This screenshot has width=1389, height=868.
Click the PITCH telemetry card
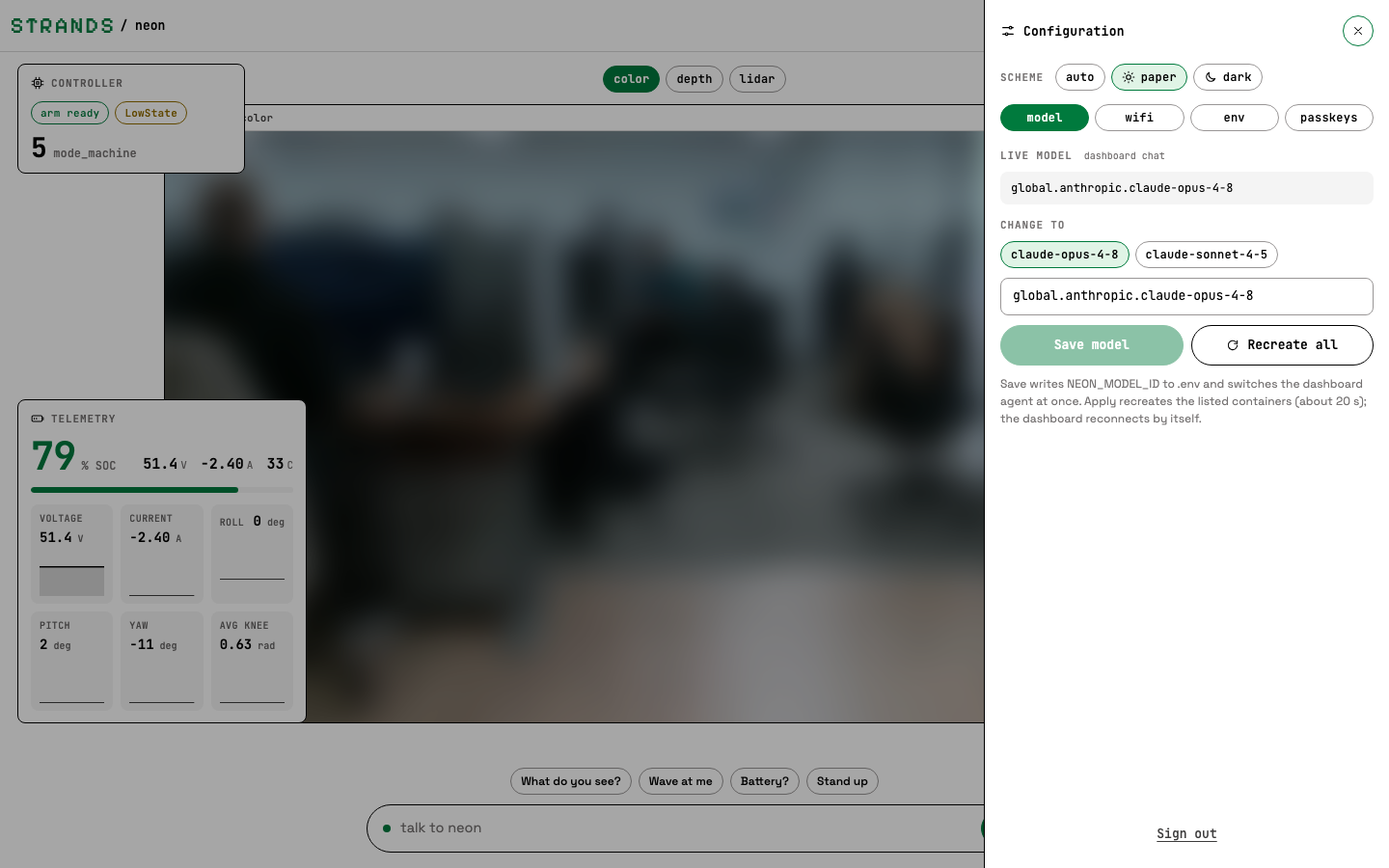pyautogui.click(x=72, y=661)
